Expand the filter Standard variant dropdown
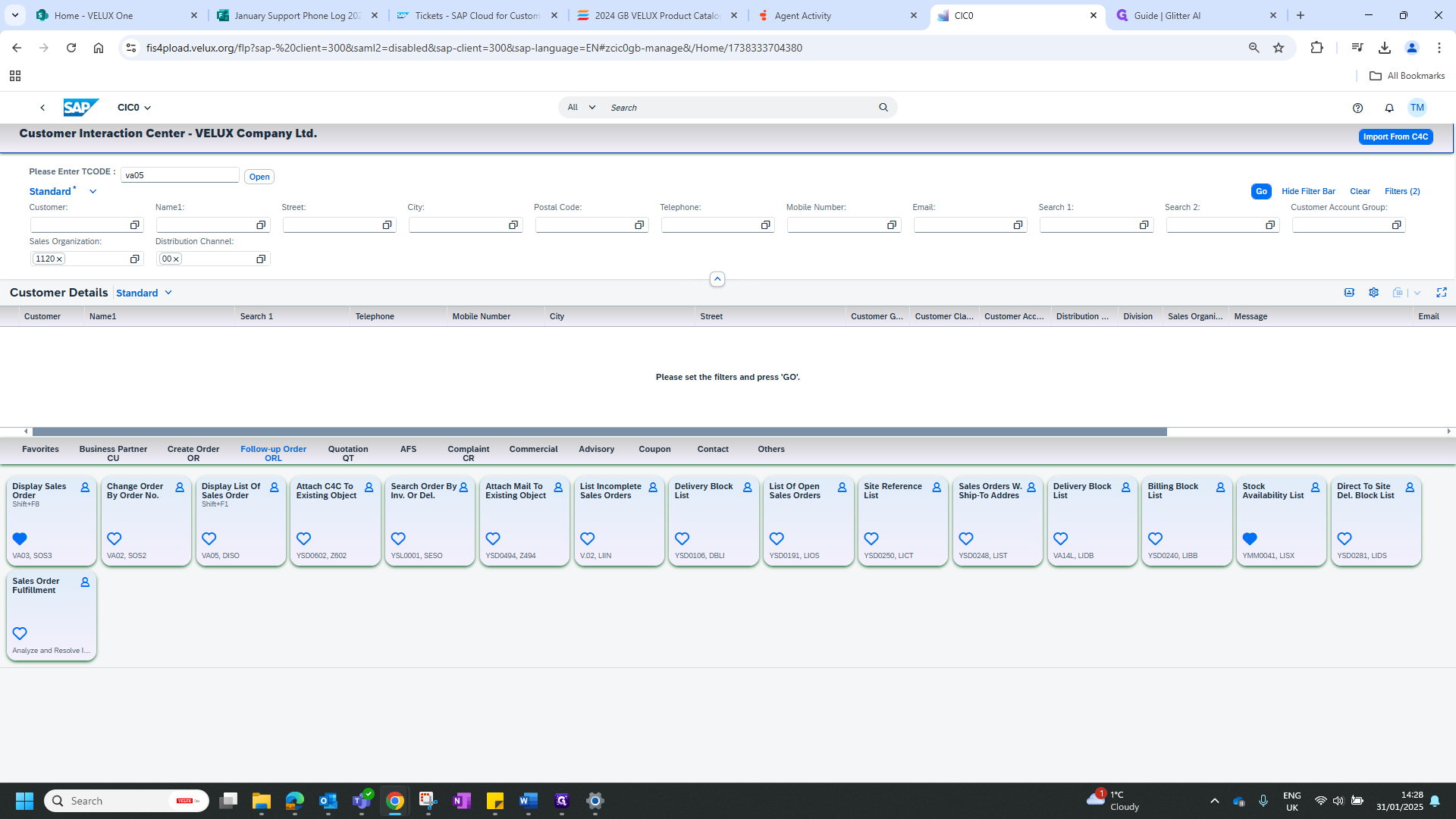 (x=93, y=192)
